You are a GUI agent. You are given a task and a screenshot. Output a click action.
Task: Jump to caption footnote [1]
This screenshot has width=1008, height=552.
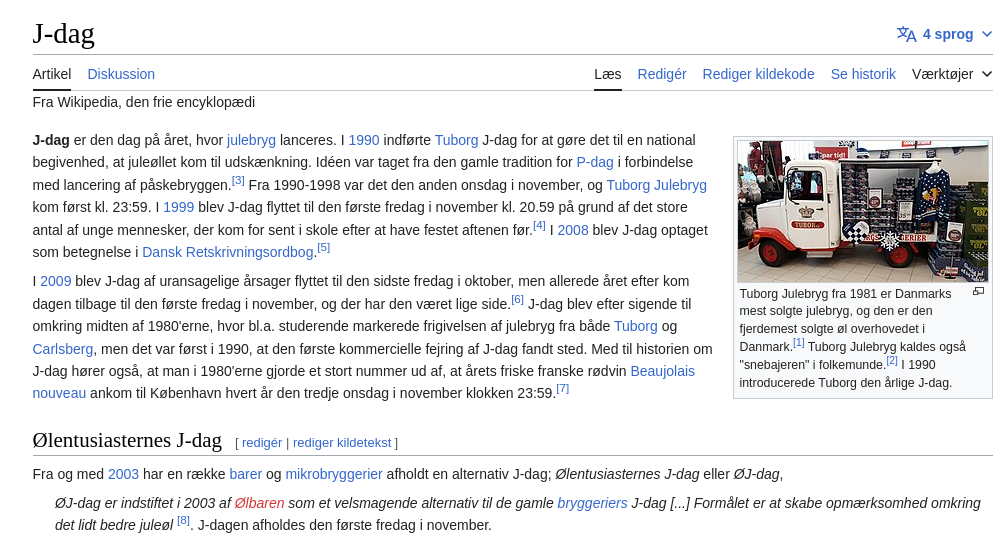coord(798,343)
